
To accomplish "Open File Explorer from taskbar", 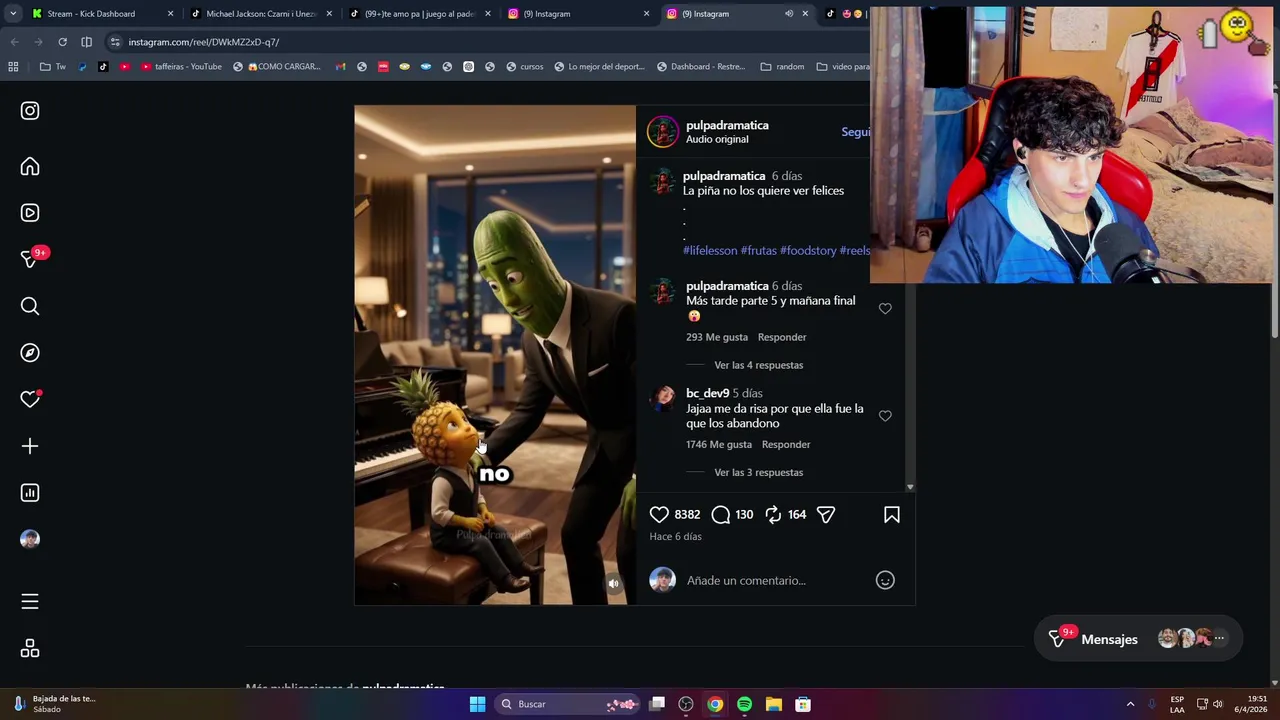I will (773, 704).
